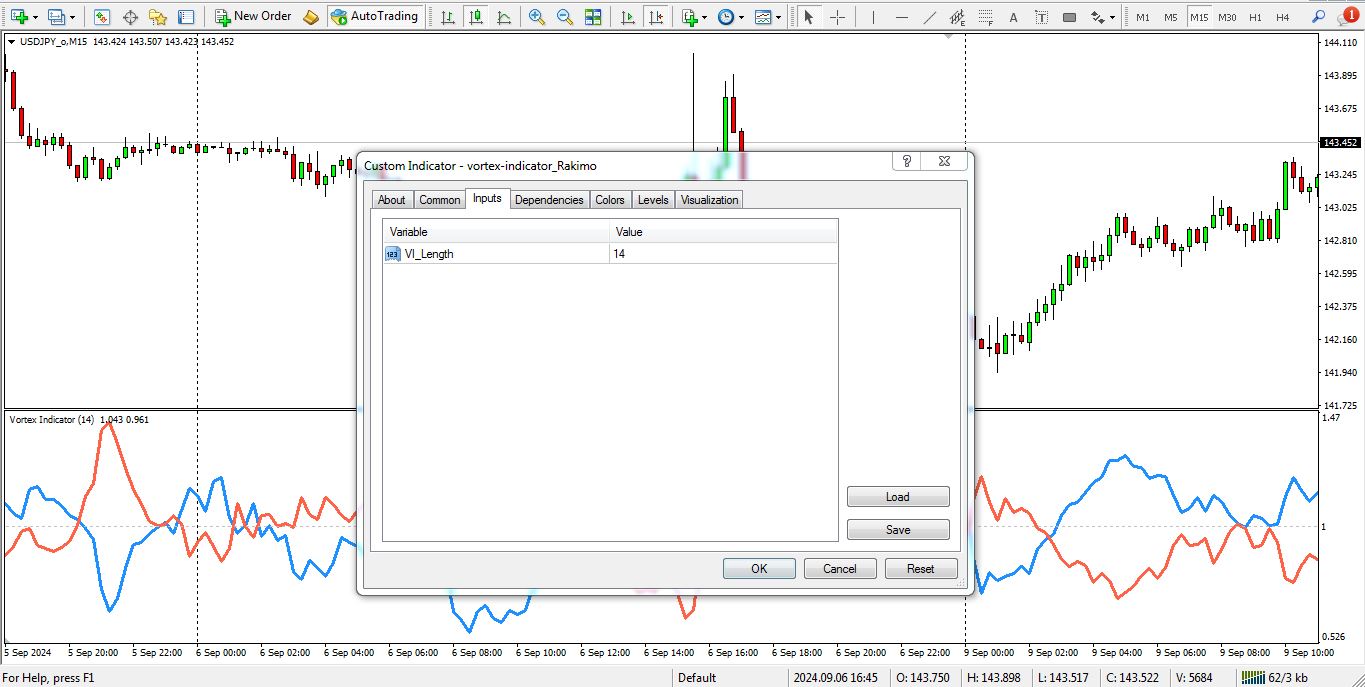Click the Zoom In magnifier icon
Screen dimensions: 1365x687
pos(537,17)
